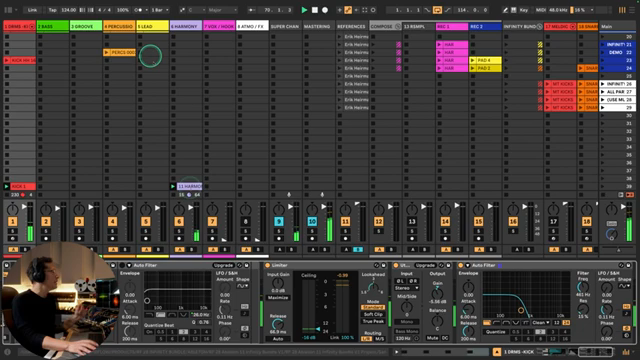This screenshot has width=640, height=360.
Task: Launch the INFINITY 21 scene
Action: pos(602,44)
